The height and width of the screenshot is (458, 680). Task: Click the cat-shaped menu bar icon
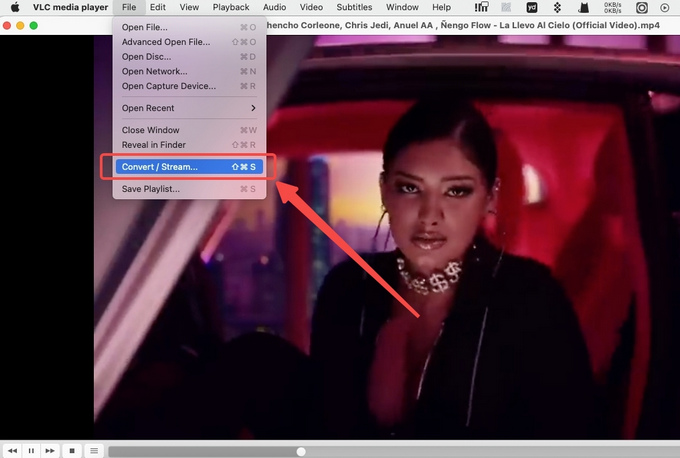(584, 7)
